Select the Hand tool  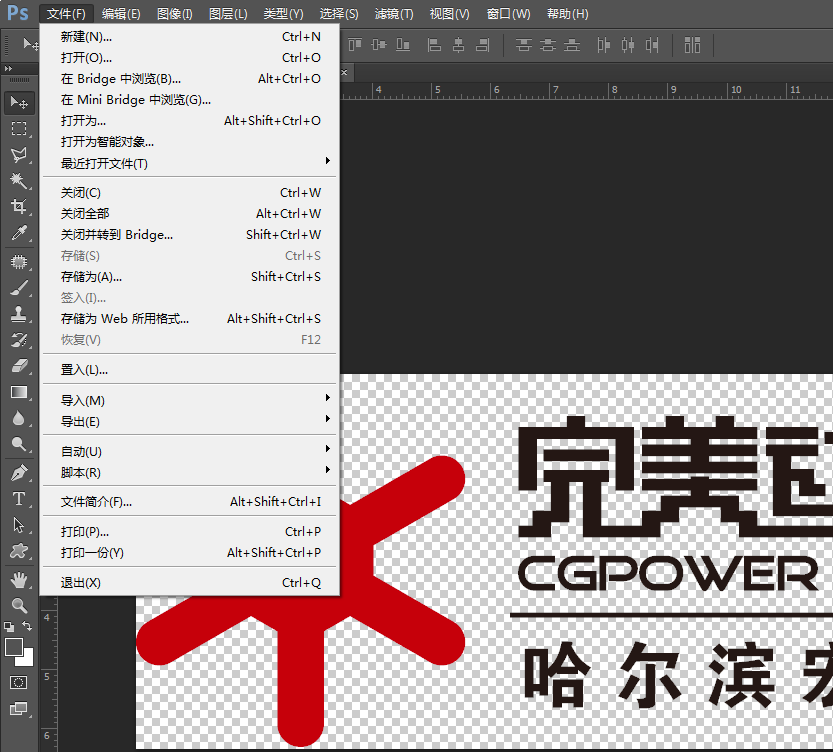tap(18, 579)
